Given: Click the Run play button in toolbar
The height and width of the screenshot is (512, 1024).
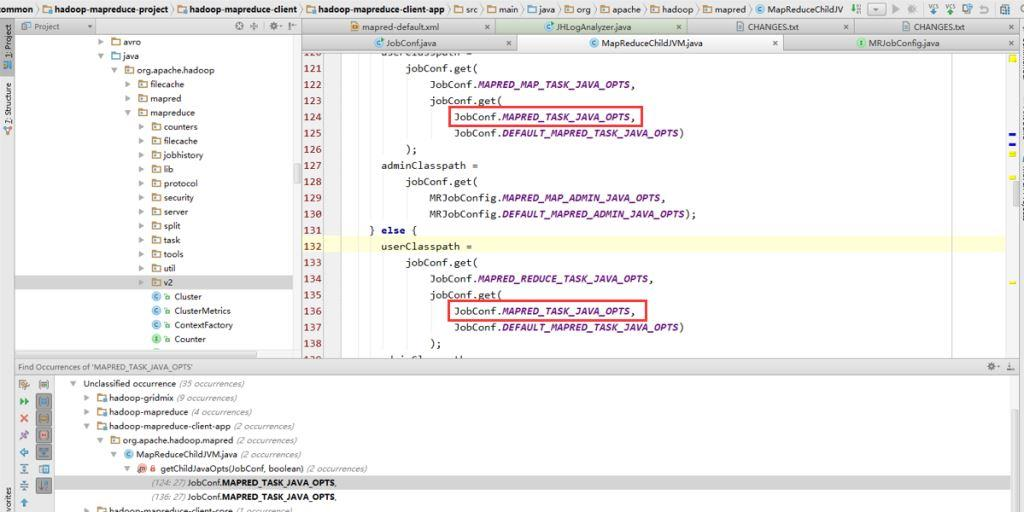Looking at the screenshot, I should pos(895,9).
